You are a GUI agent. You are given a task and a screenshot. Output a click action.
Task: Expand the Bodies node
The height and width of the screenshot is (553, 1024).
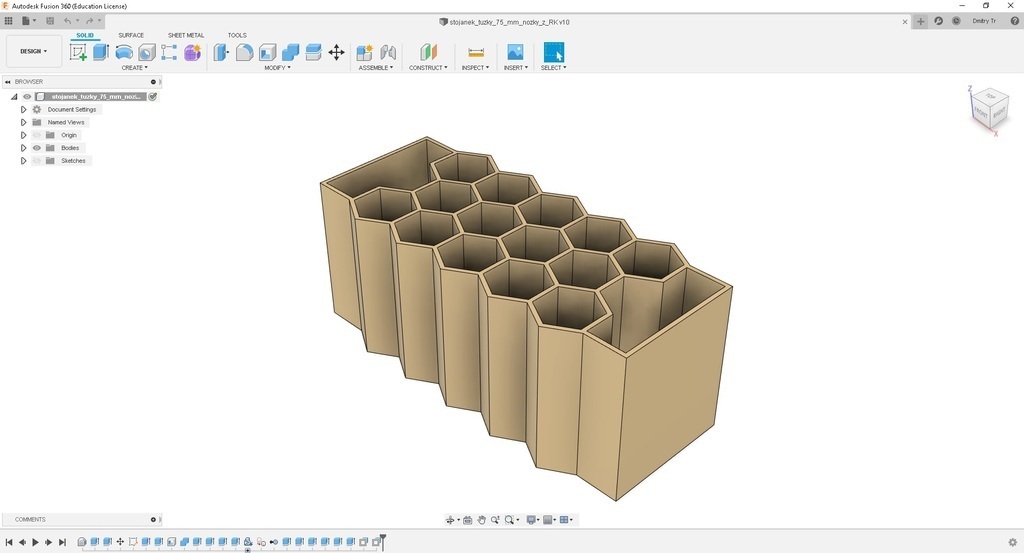(x=24, y=148)
